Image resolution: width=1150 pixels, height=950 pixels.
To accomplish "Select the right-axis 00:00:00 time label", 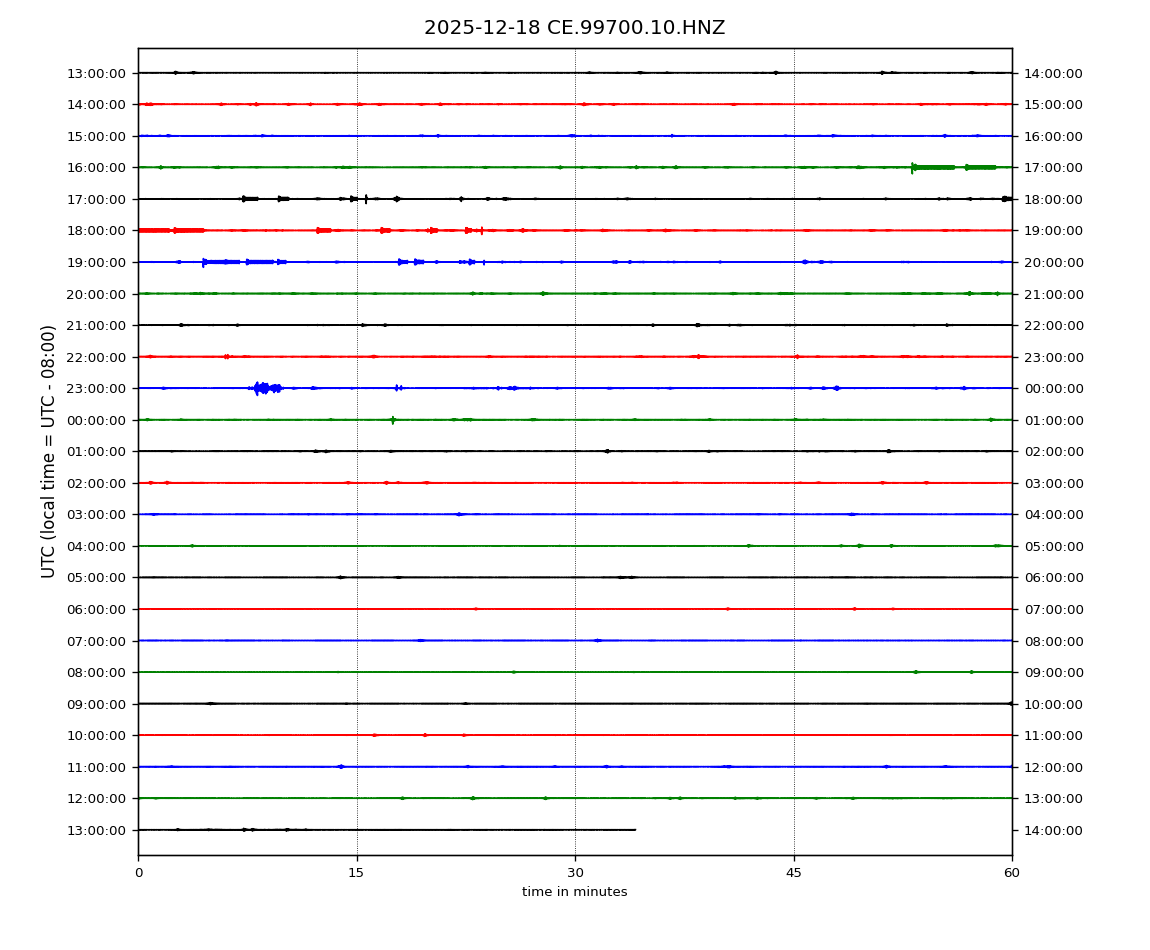I will click(1053, 388).
